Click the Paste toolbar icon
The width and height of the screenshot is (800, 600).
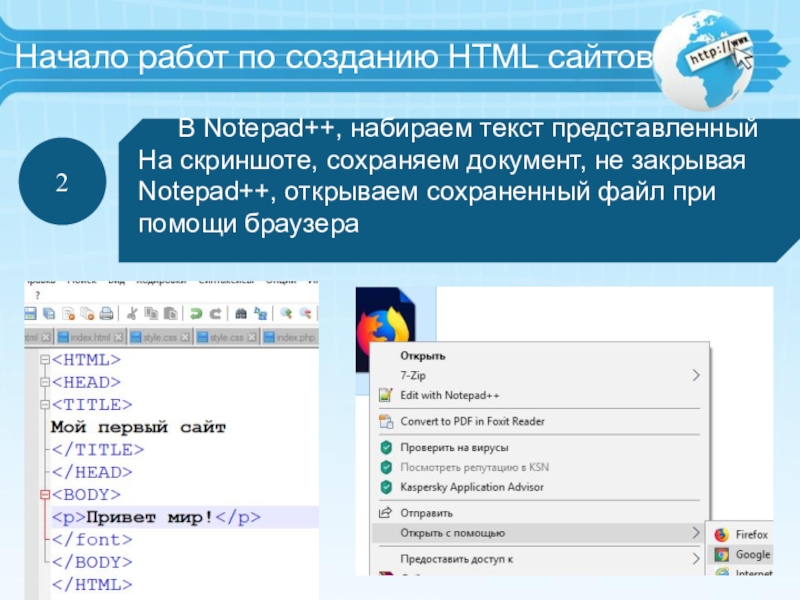(x=170, y=313)
